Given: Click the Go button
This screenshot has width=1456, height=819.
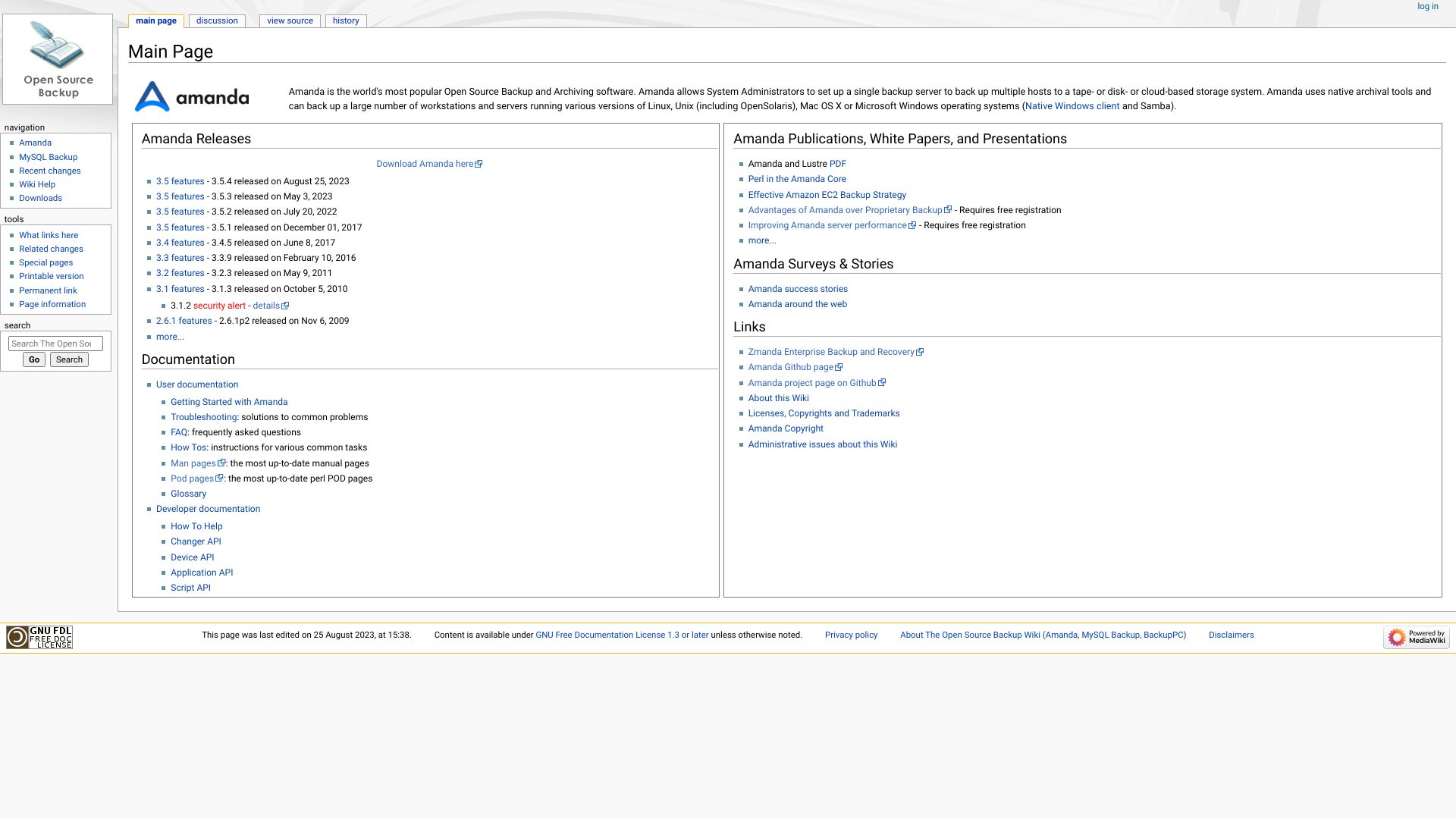Looking at the screenshot, I should coord(33,360).
